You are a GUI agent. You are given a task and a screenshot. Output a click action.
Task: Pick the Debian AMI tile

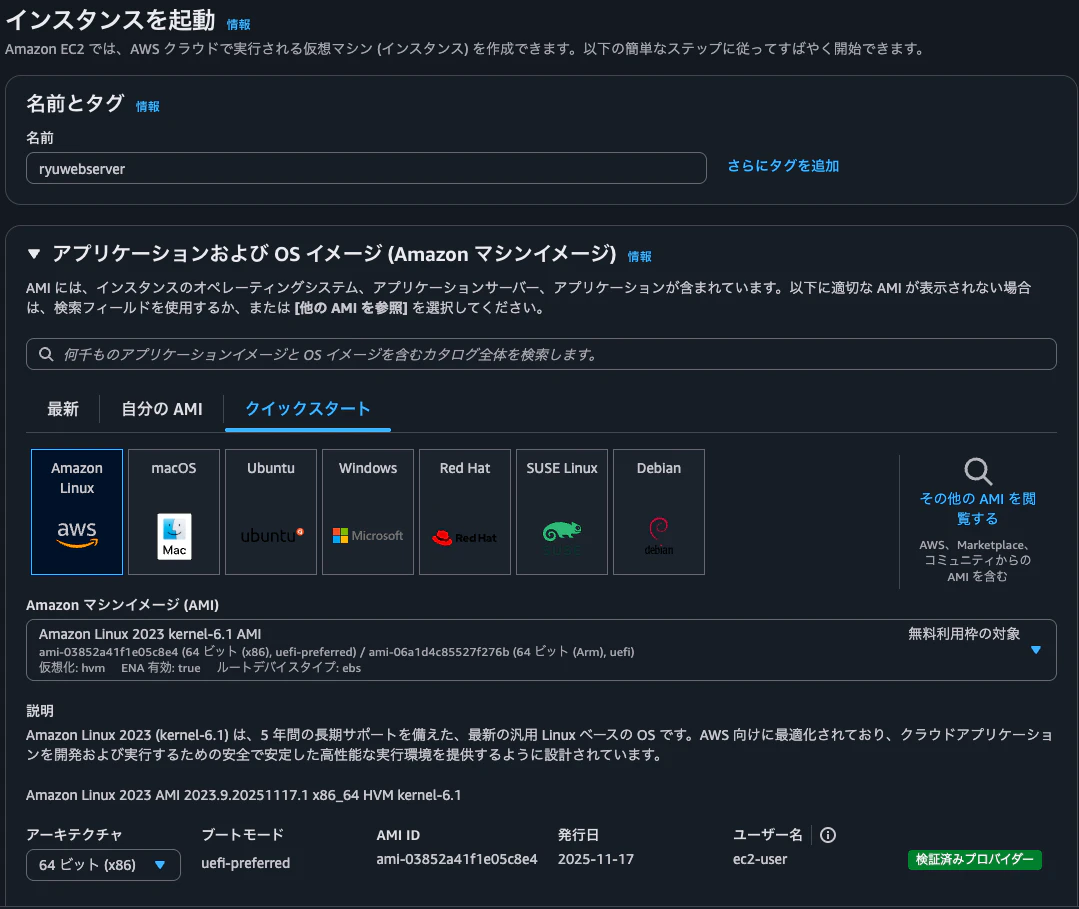tap(659, 512)
